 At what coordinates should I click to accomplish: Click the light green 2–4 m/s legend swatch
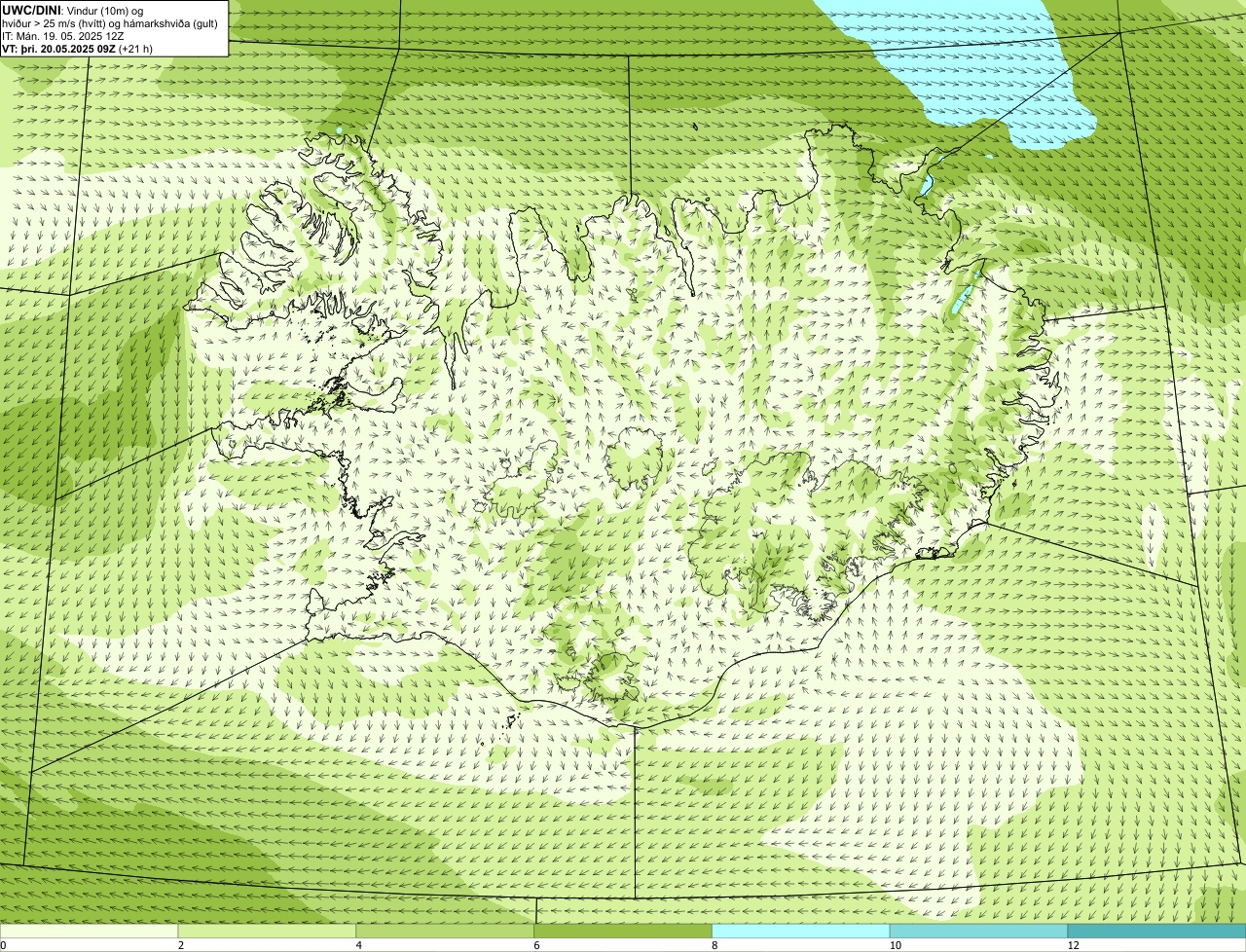pos(267,932)
